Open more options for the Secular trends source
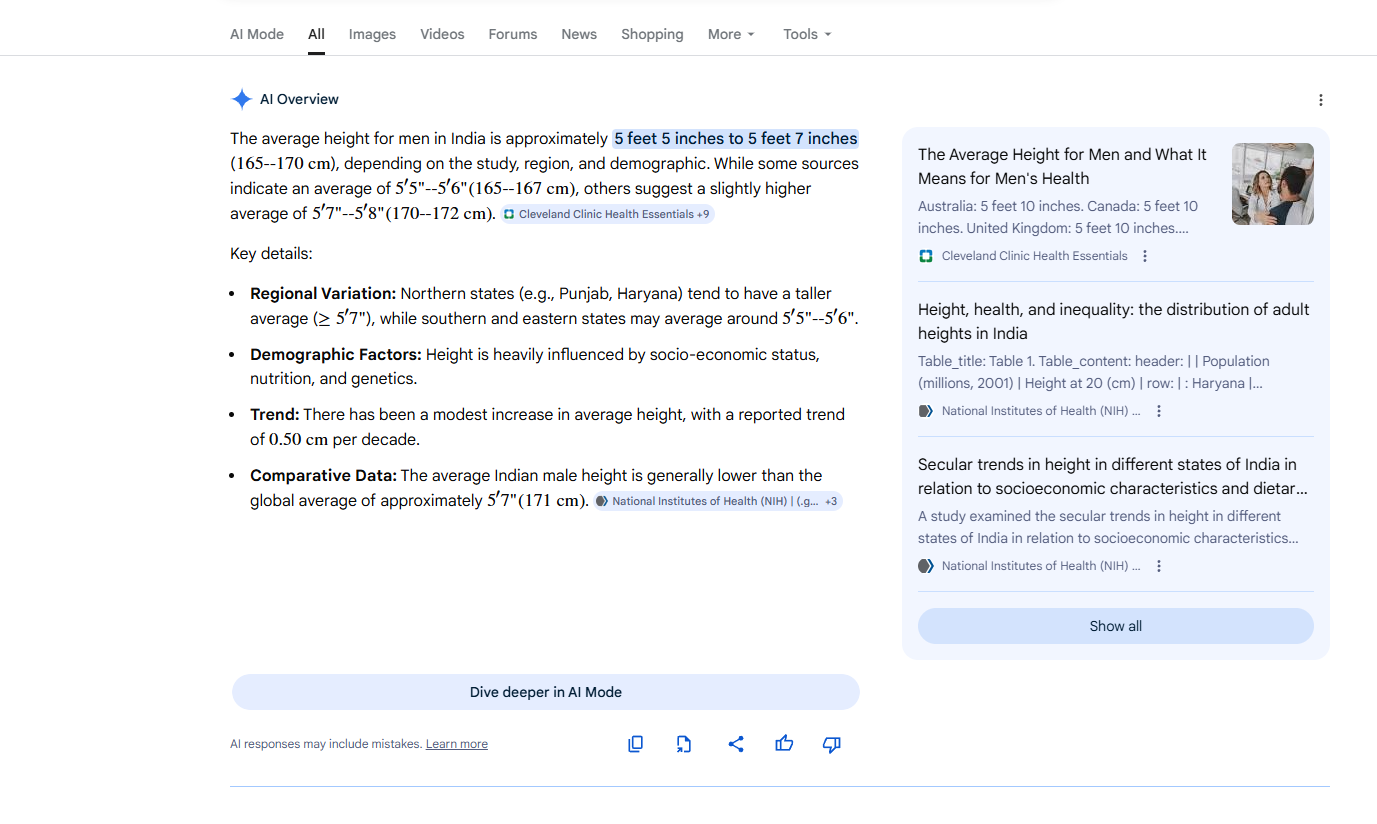The height and width of the screenshot is (824, 1377). (1159, 566)
